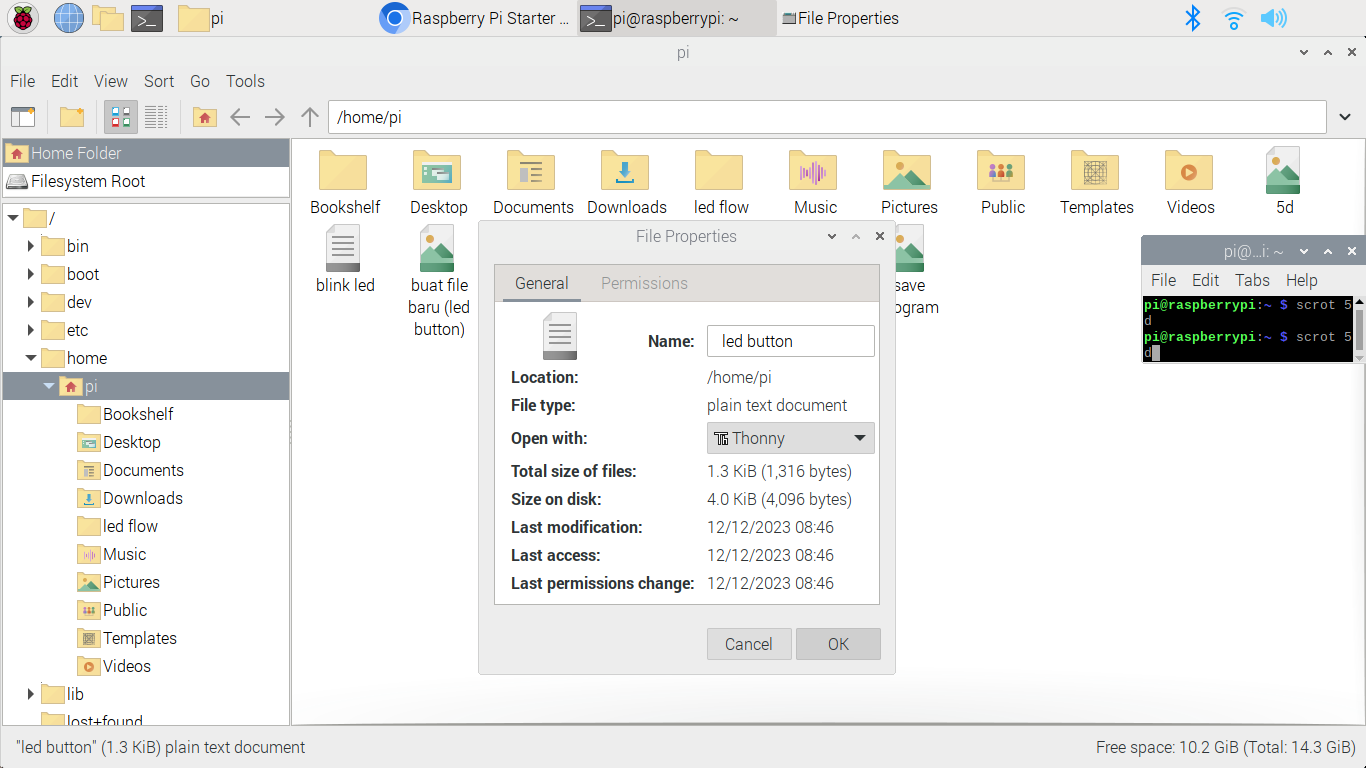
Task: Create a new folder with the toolbar icon
Action: (72, 117)
